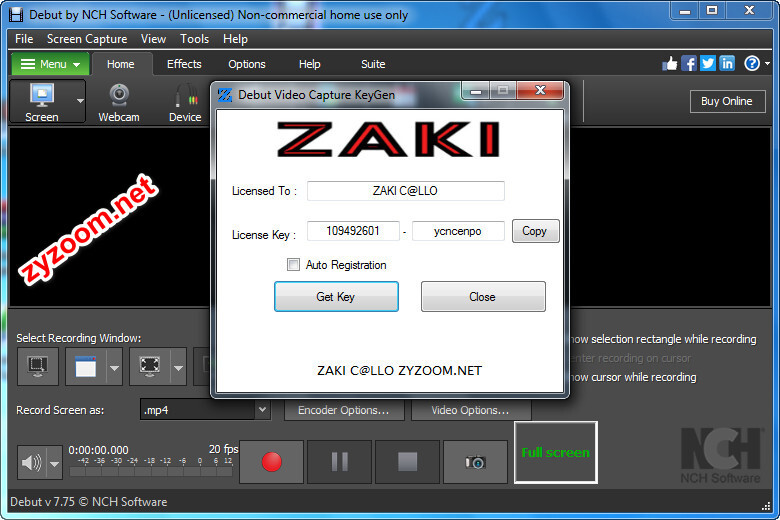Image resolution: width=780 pixels, height=520 pixels.
Task: Toggle the Auto Registration checkbox
Action: [x=293, y=265]
